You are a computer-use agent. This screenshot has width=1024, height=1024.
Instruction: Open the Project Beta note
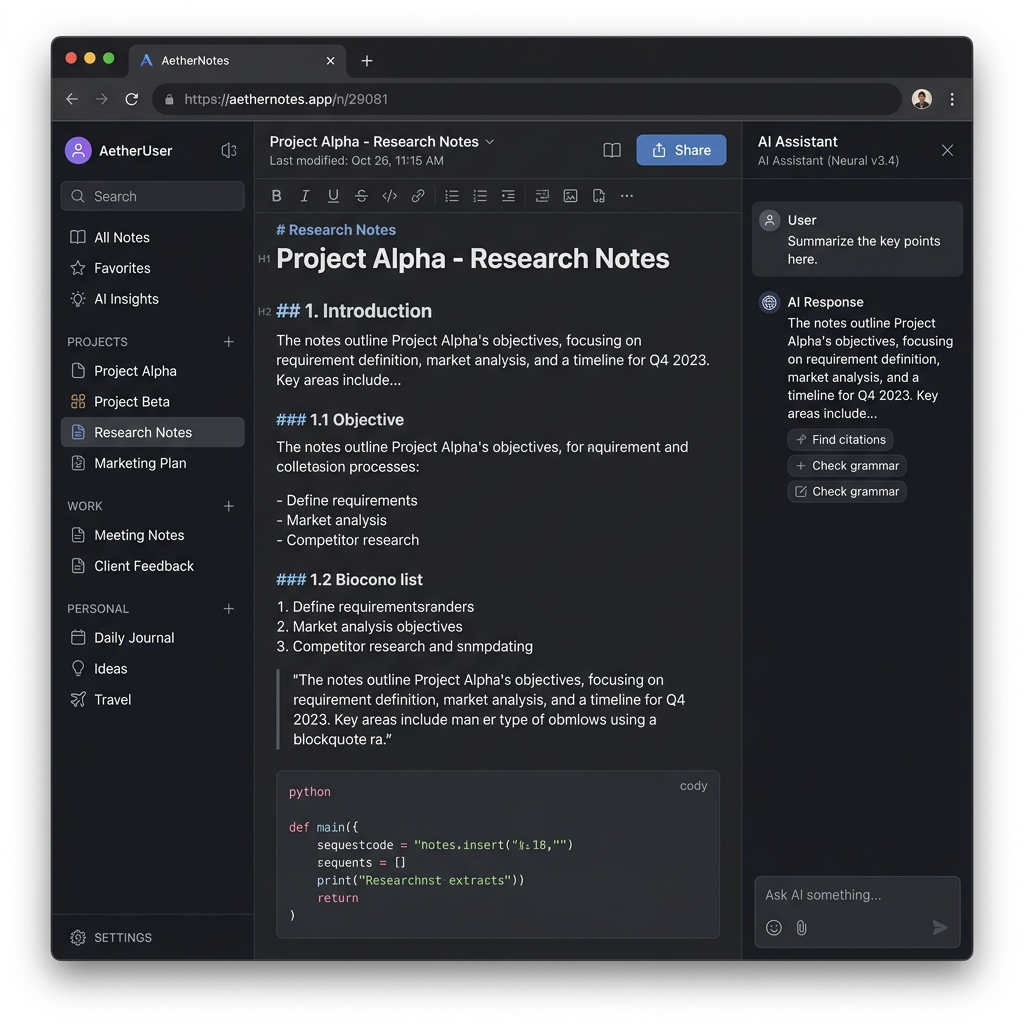[x=153, y=402]
